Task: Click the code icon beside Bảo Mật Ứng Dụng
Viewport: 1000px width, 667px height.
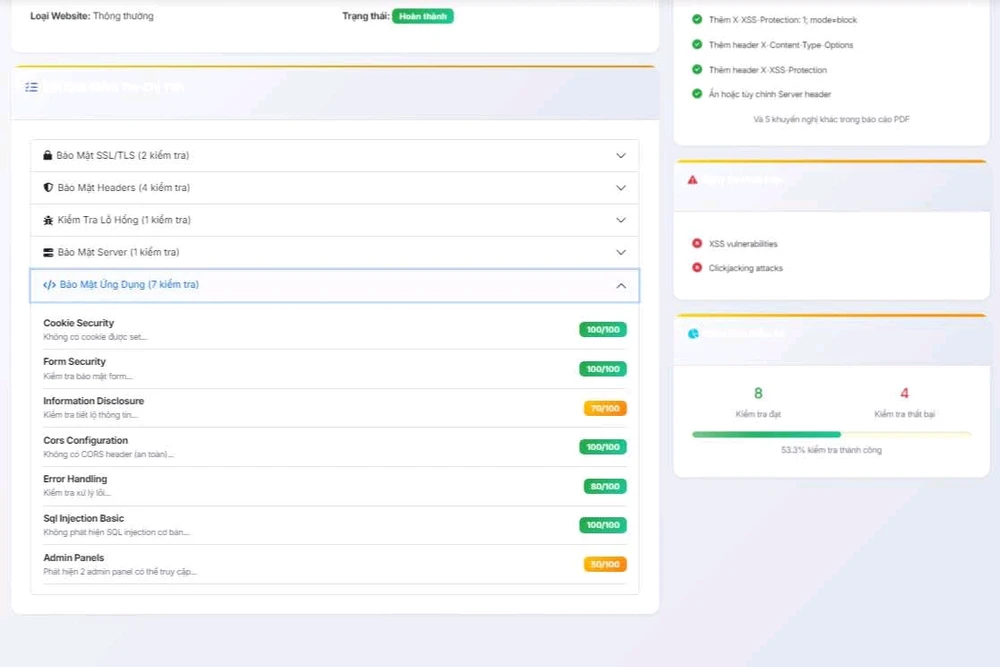Action: click(49, 285)
